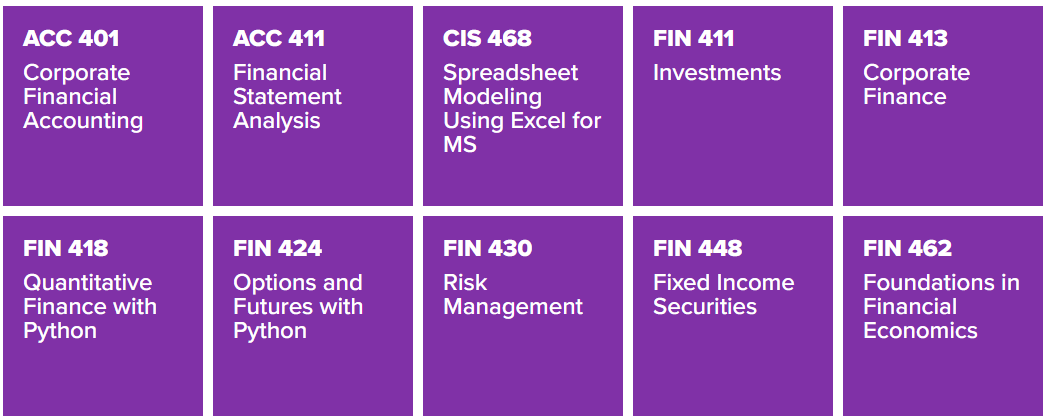The width and height of the screenshot is (1048, 418).
Task: Open the CIS 468 Spreadsheet Modeling tile
Action: (523, 106)
